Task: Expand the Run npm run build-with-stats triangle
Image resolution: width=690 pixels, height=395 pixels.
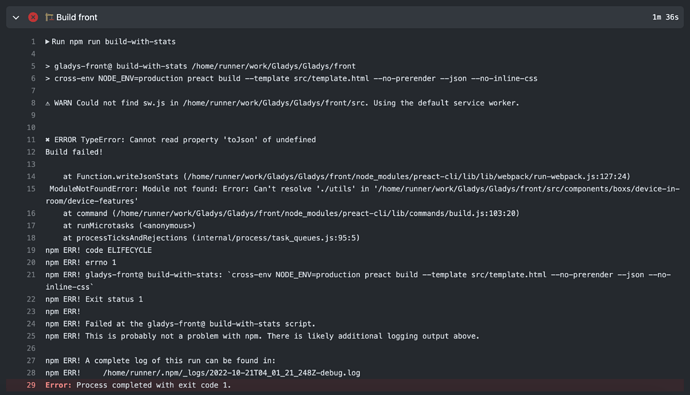Action: (x=47, y=42)
